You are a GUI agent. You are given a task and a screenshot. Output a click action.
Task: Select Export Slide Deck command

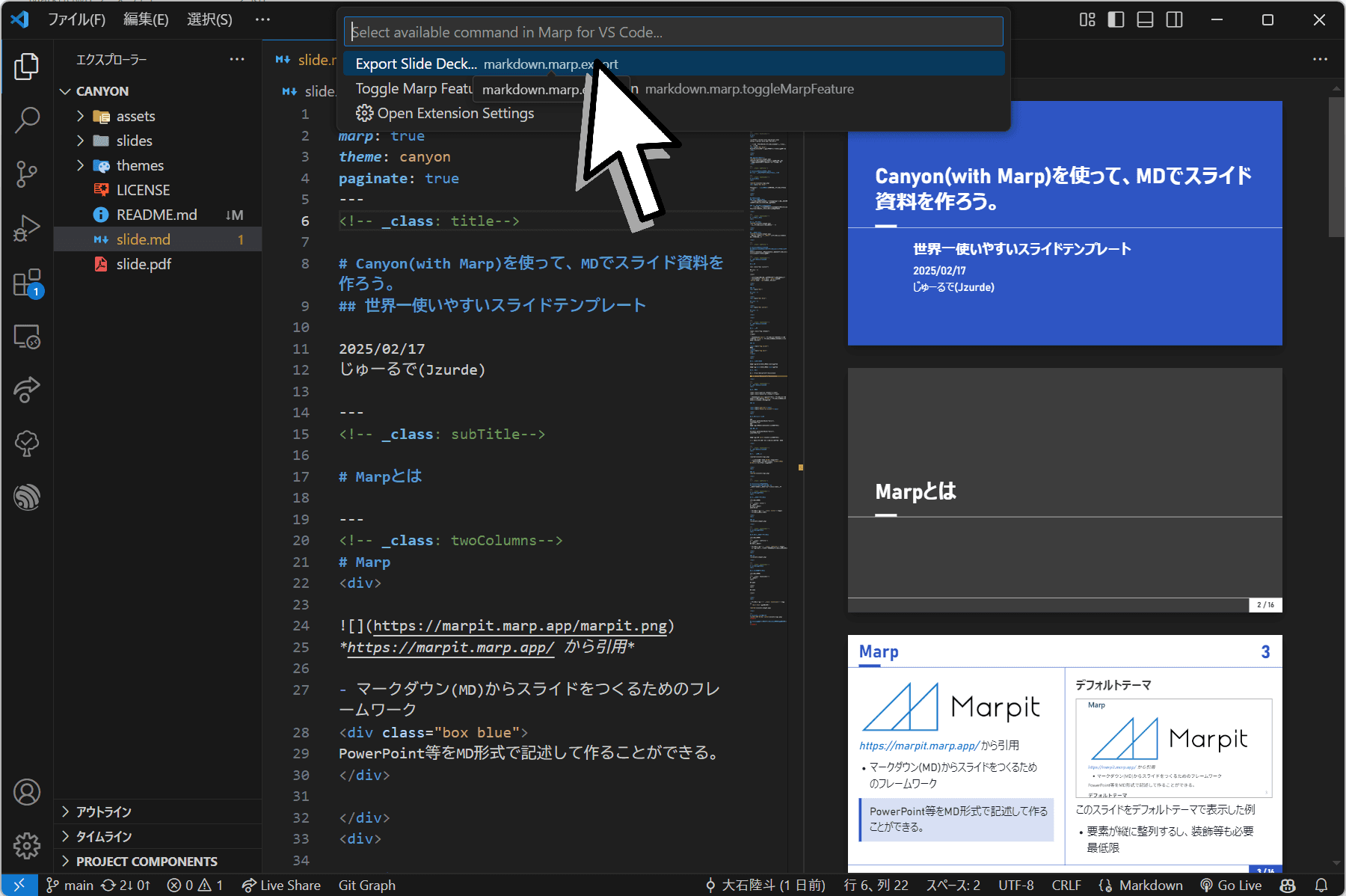pos(416,64)
